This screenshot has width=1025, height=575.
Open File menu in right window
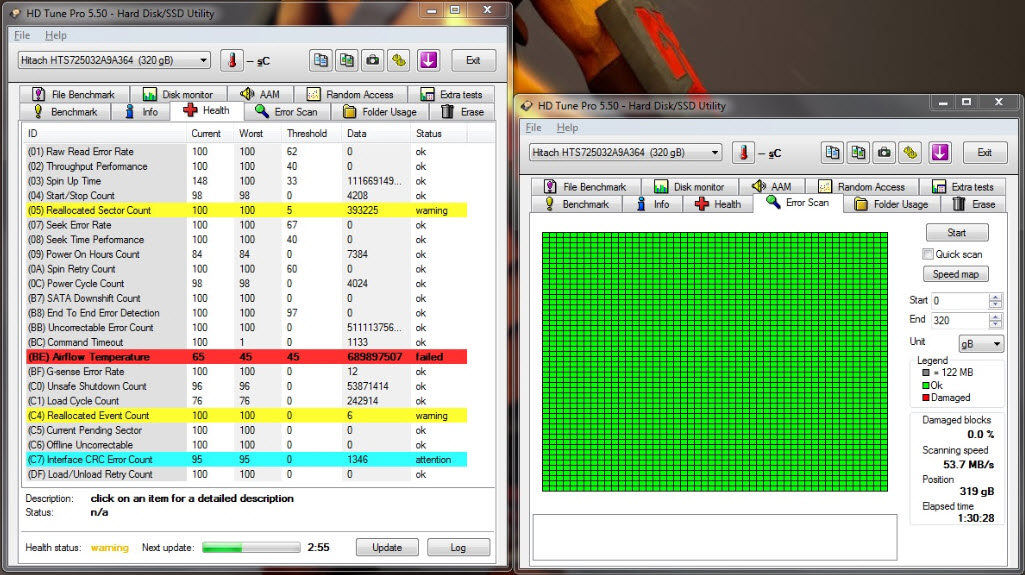533,127
